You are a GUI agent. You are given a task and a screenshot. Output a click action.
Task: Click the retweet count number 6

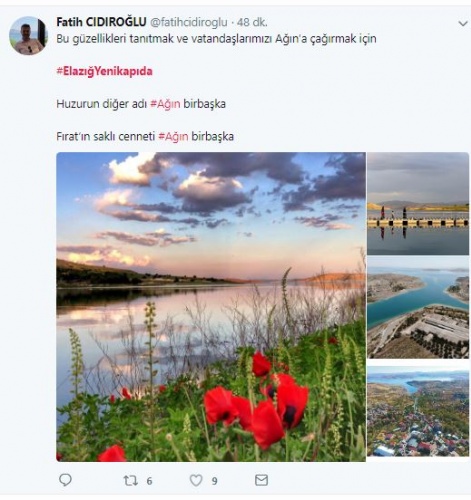149,481
